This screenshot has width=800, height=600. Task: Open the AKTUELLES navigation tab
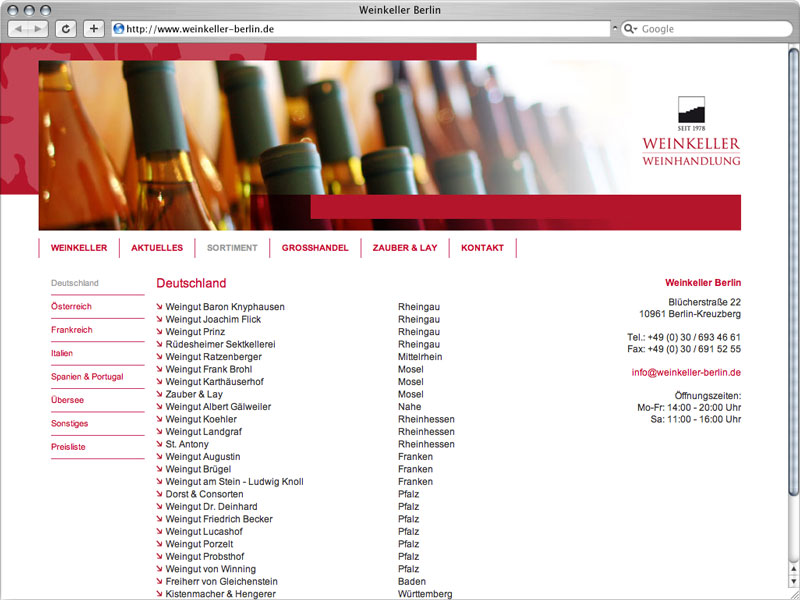tap(157, 248)
